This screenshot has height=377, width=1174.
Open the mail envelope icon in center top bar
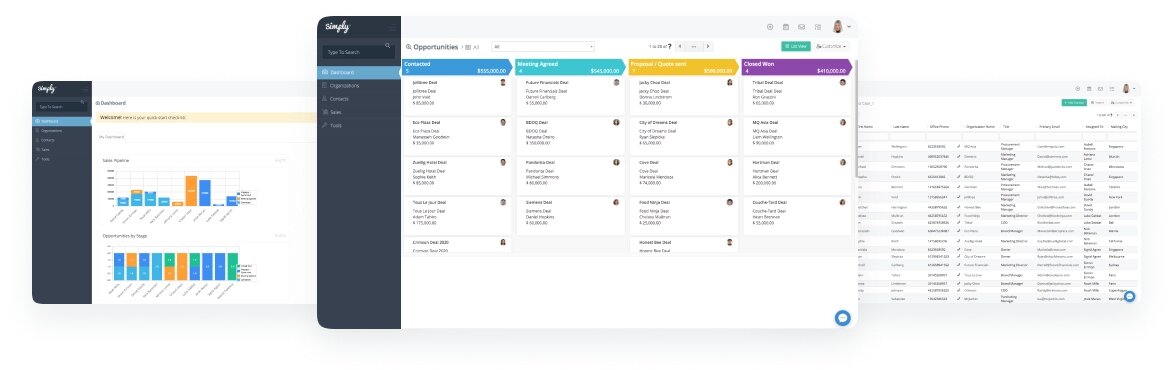[x=801, y=27]
